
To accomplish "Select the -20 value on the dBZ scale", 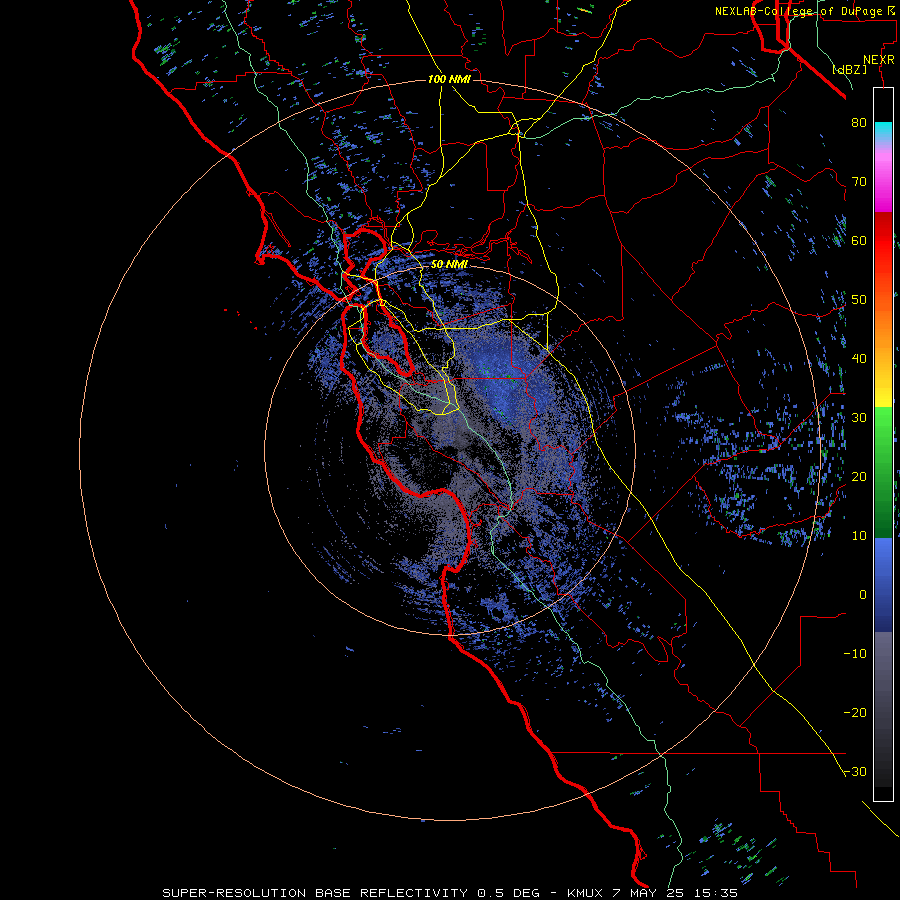I will click(x=855, y=713).
